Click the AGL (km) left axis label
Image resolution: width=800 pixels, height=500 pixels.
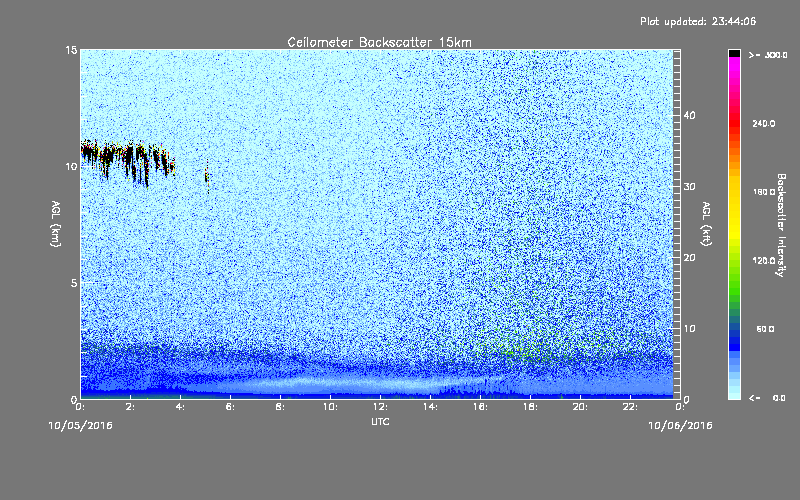[x=56, y=223]
